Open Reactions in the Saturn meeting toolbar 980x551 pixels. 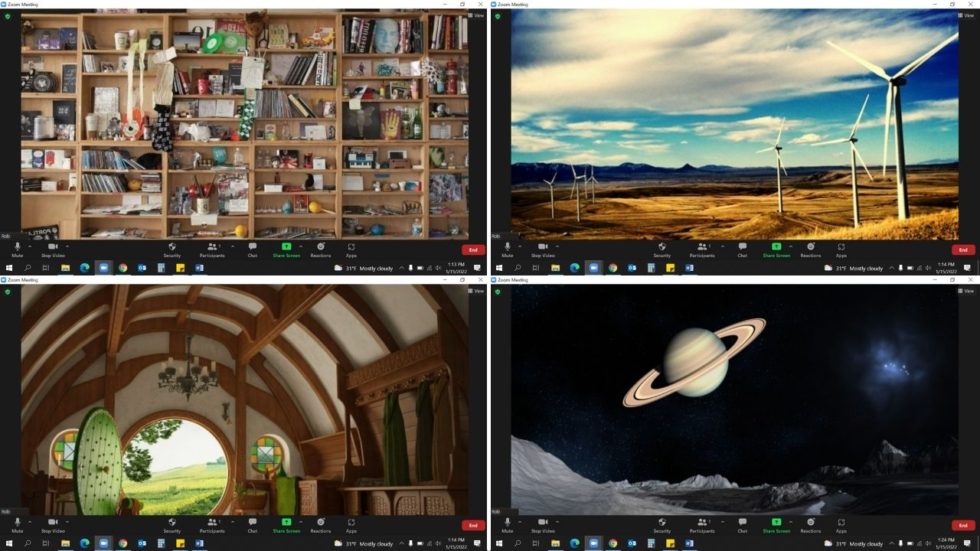pos(810,524)
